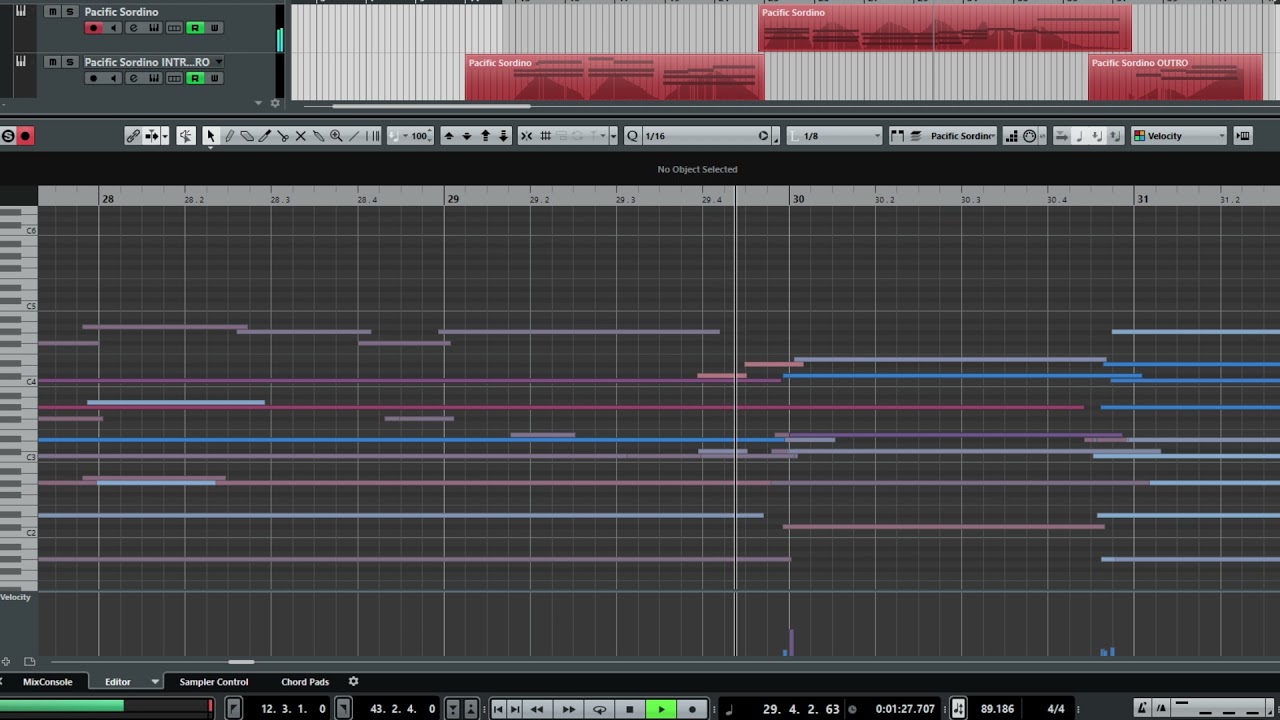Apply Quantize with the Q button
This screenshot has height=720, width=1280.
[x=632, y=136]
